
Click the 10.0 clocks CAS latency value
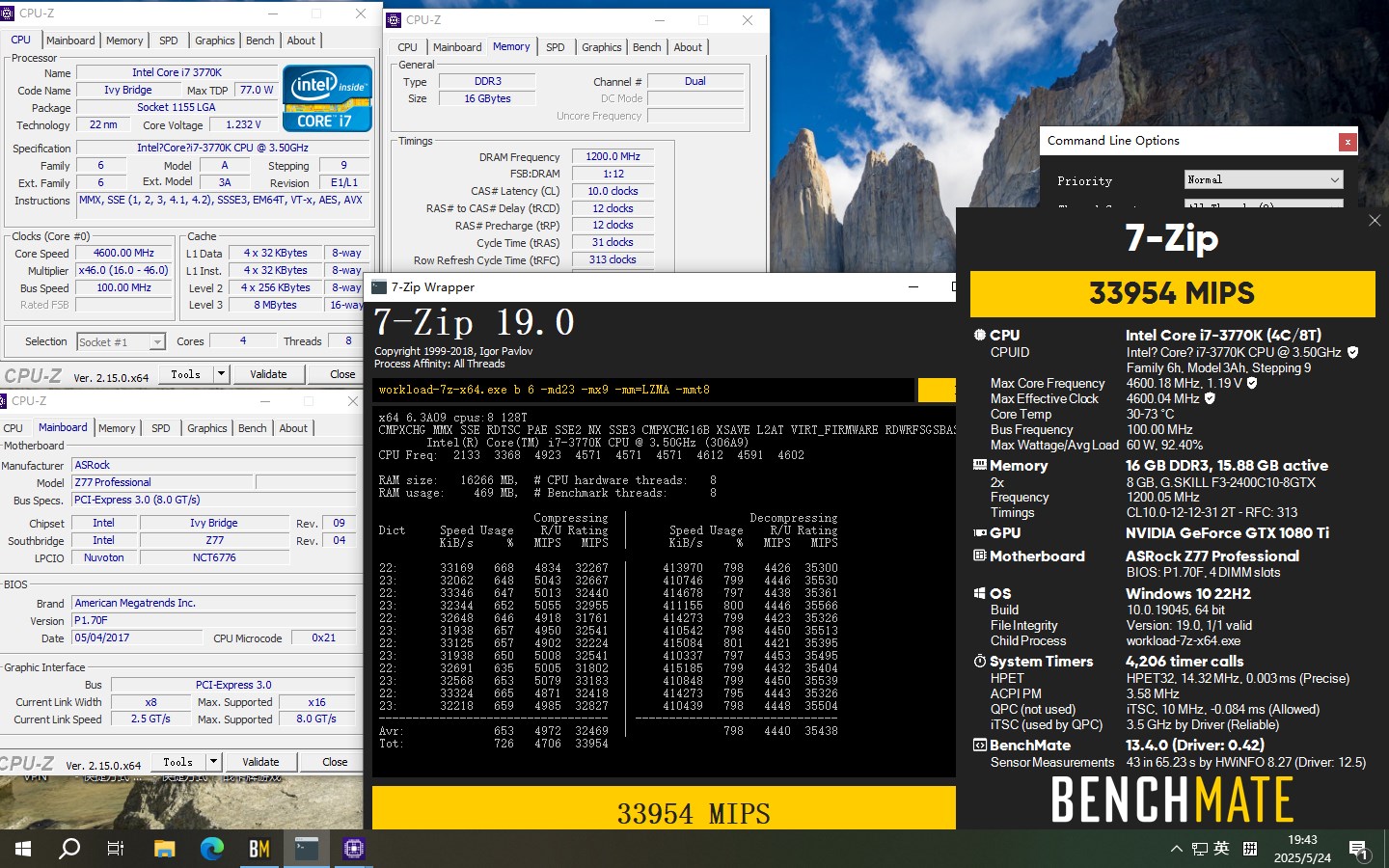pos(613,191)
